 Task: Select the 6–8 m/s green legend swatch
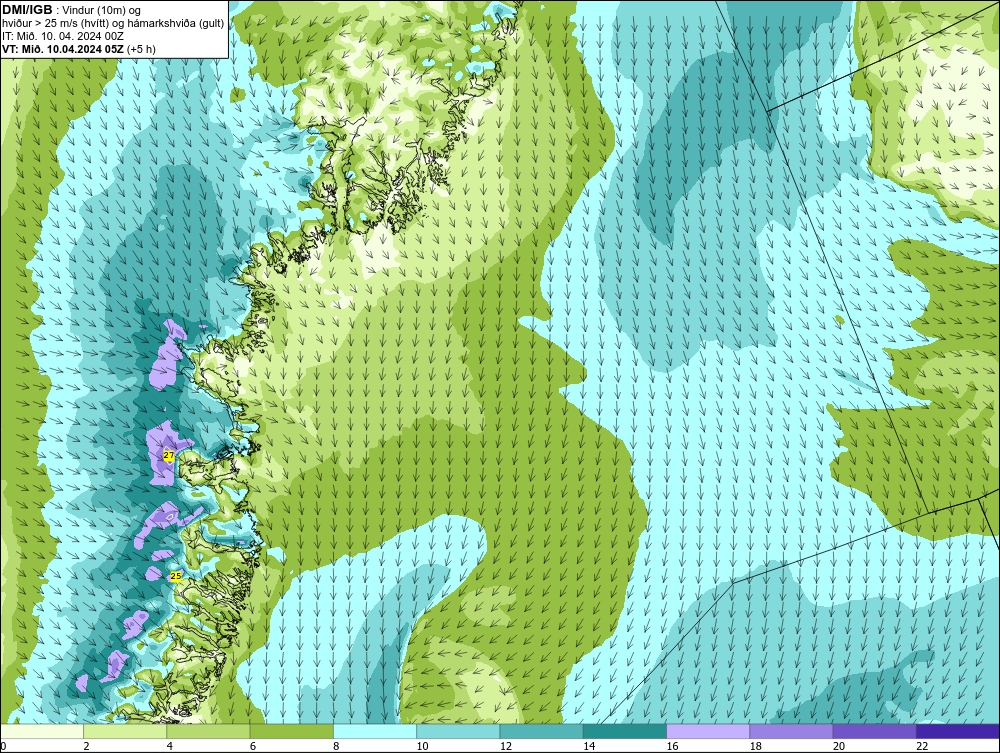click(291, 731)
